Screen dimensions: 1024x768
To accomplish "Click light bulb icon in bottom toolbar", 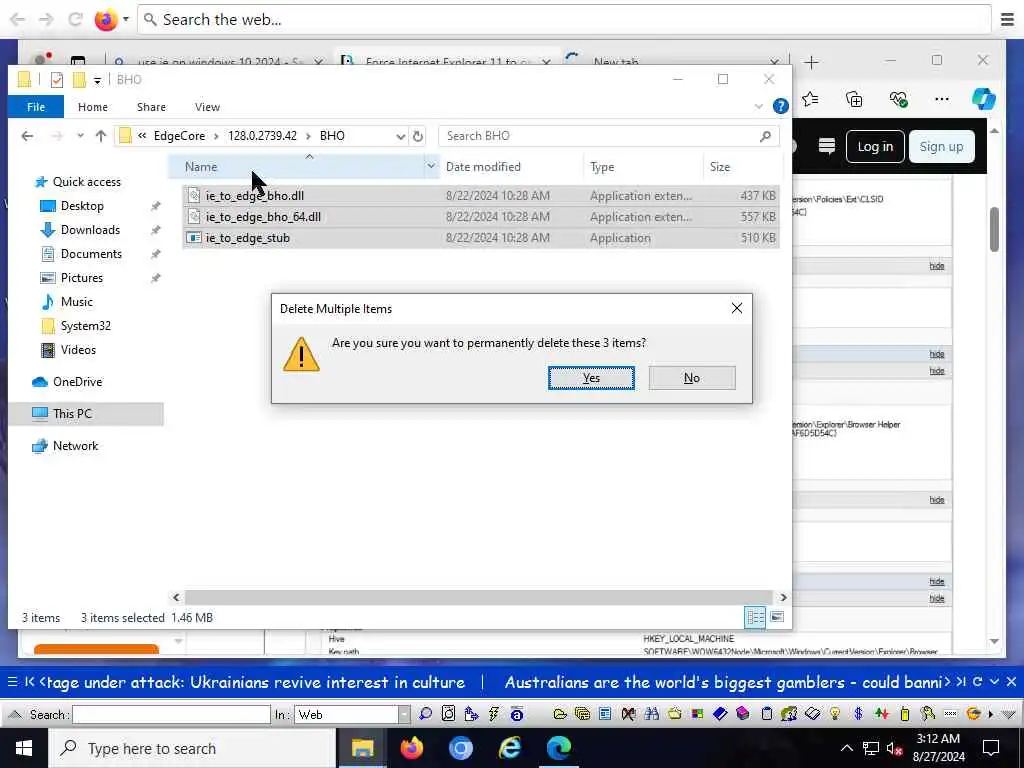I will pos(835,714).
